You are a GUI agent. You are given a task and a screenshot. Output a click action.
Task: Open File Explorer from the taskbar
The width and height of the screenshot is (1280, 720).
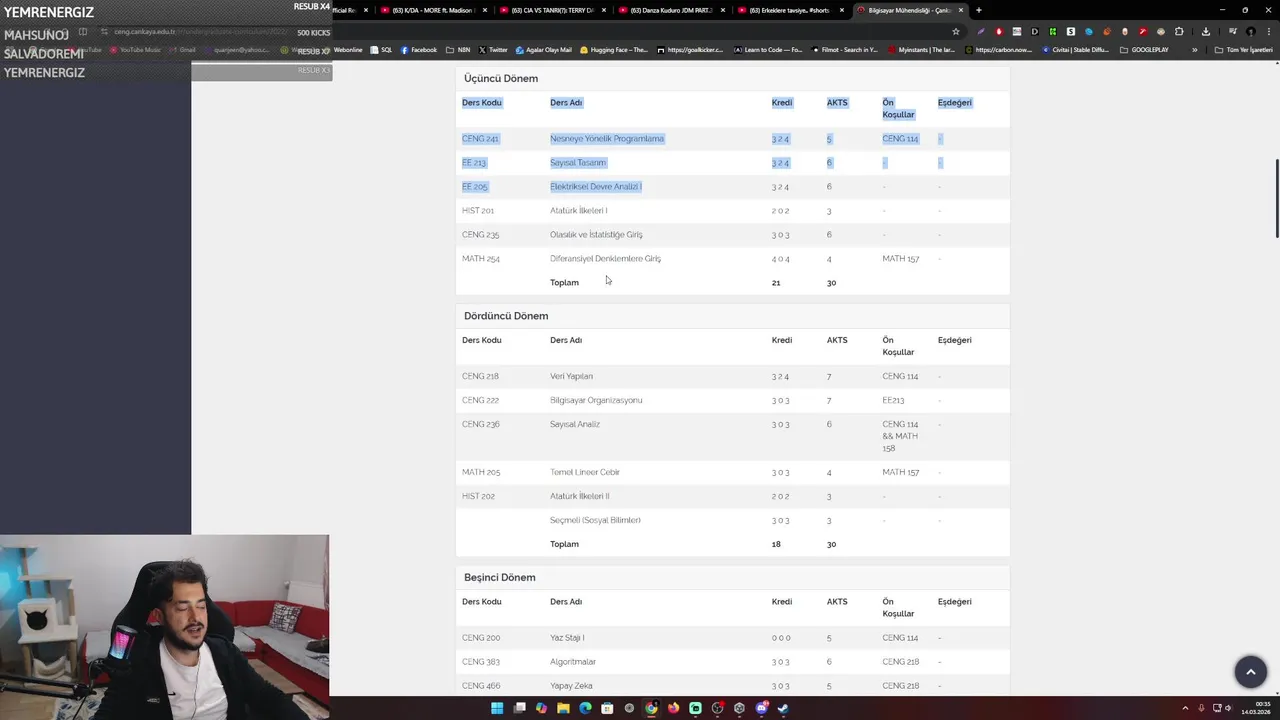[563, 708]
